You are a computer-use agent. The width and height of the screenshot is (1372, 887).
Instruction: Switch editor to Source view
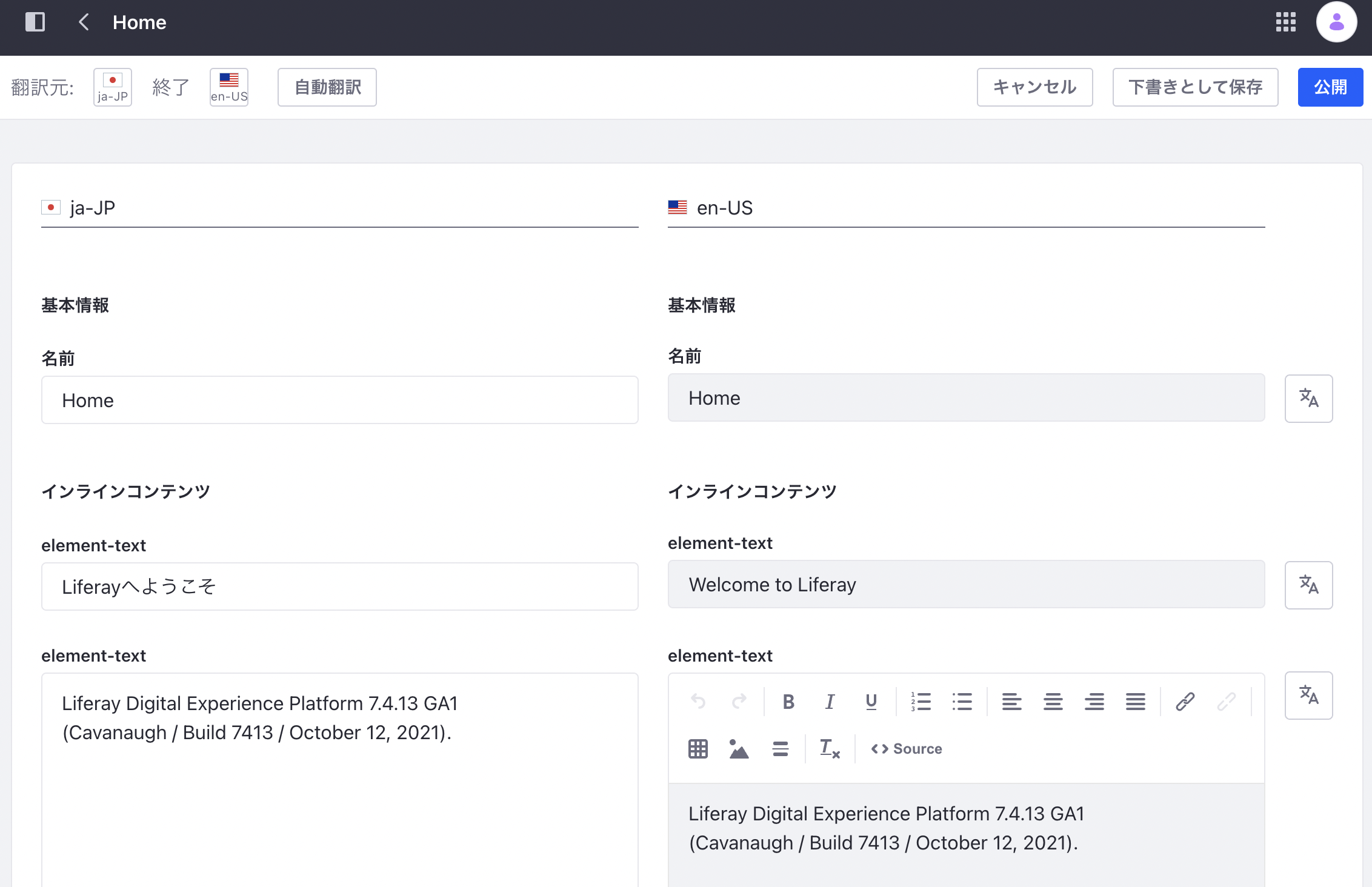coord(907,749)
